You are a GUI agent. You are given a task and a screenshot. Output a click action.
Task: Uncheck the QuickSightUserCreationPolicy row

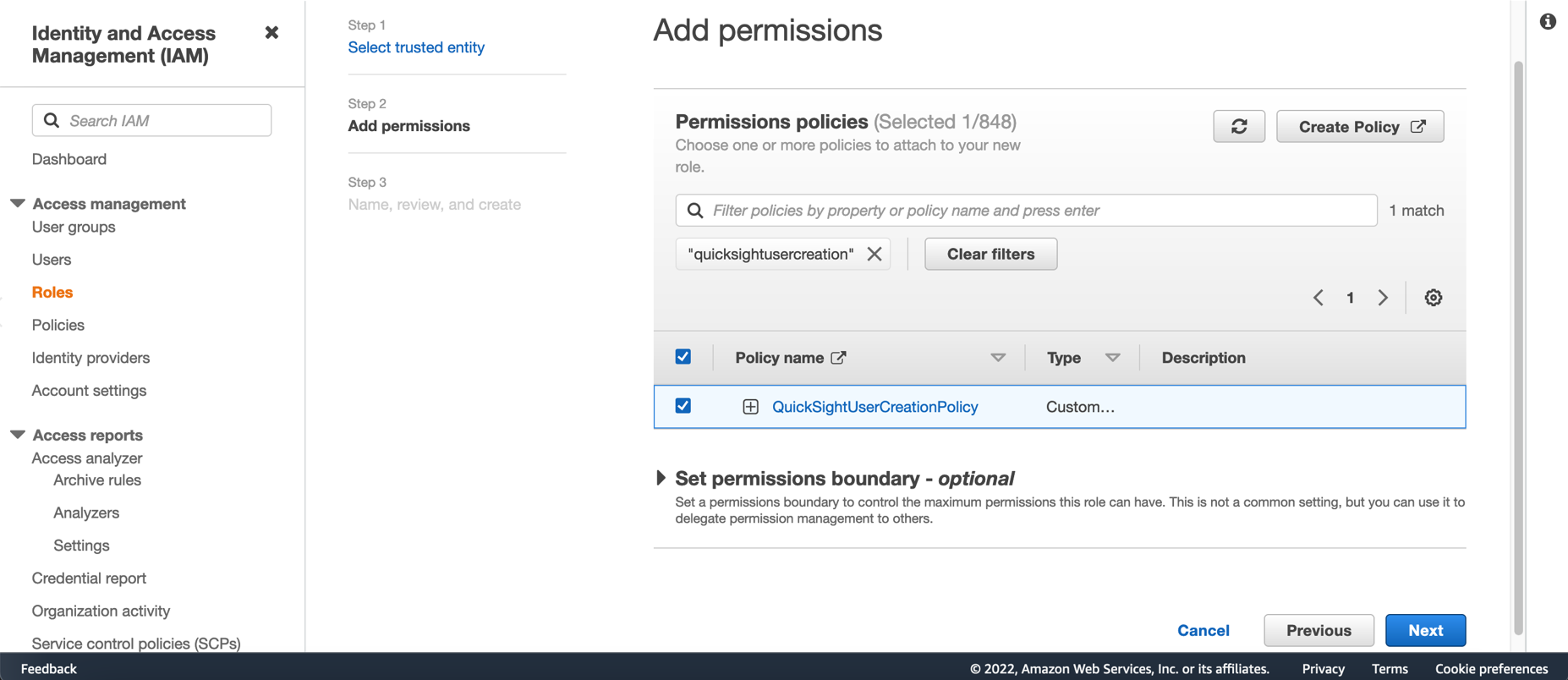click(683, 406)
